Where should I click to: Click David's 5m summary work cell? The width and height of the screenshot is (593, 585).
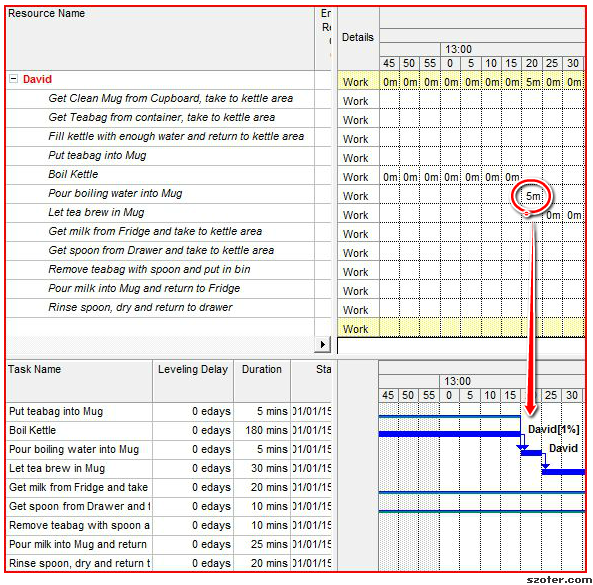click(532, 82)
